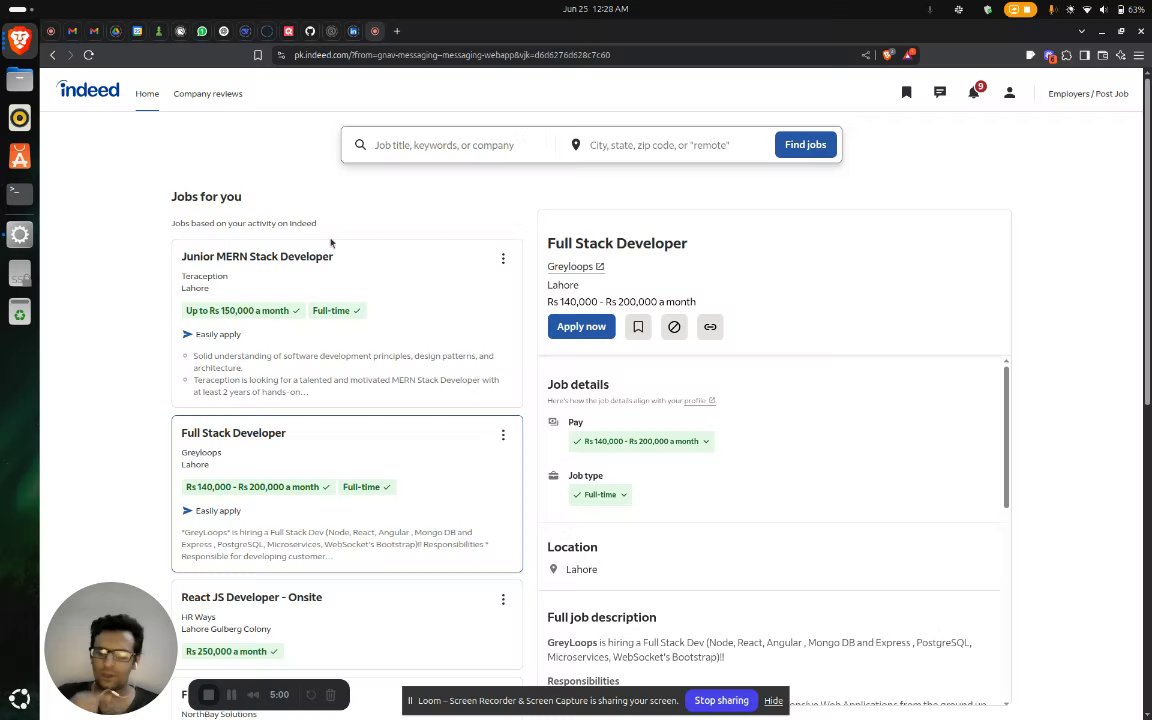Screen dimensions: 1152x720
Task: Open Settings gear in the dock
Action: click(x=20, y=234)
